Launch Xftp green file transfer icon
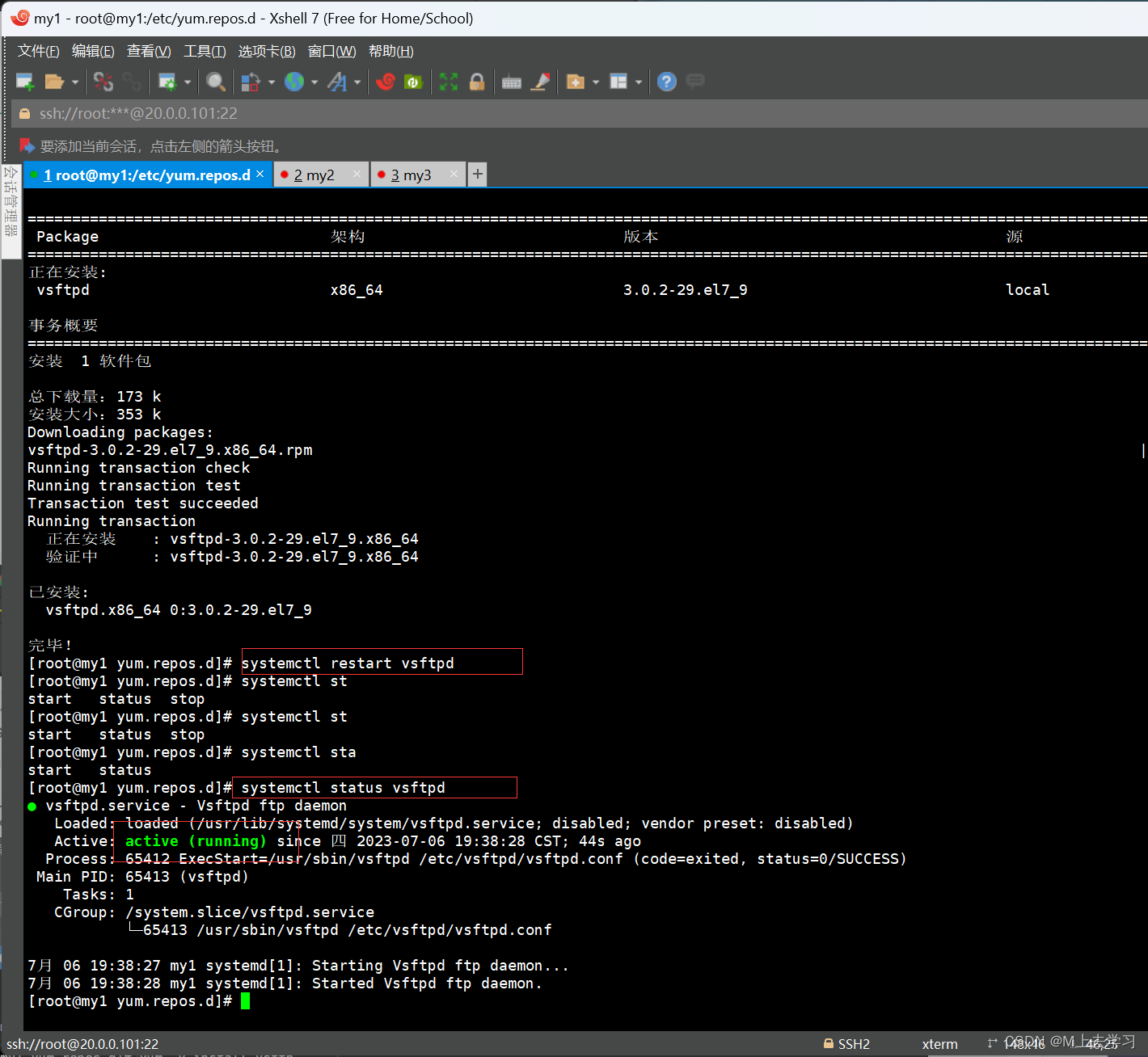The width and height of the screenshot is (1148, 1057). [413, 82]
